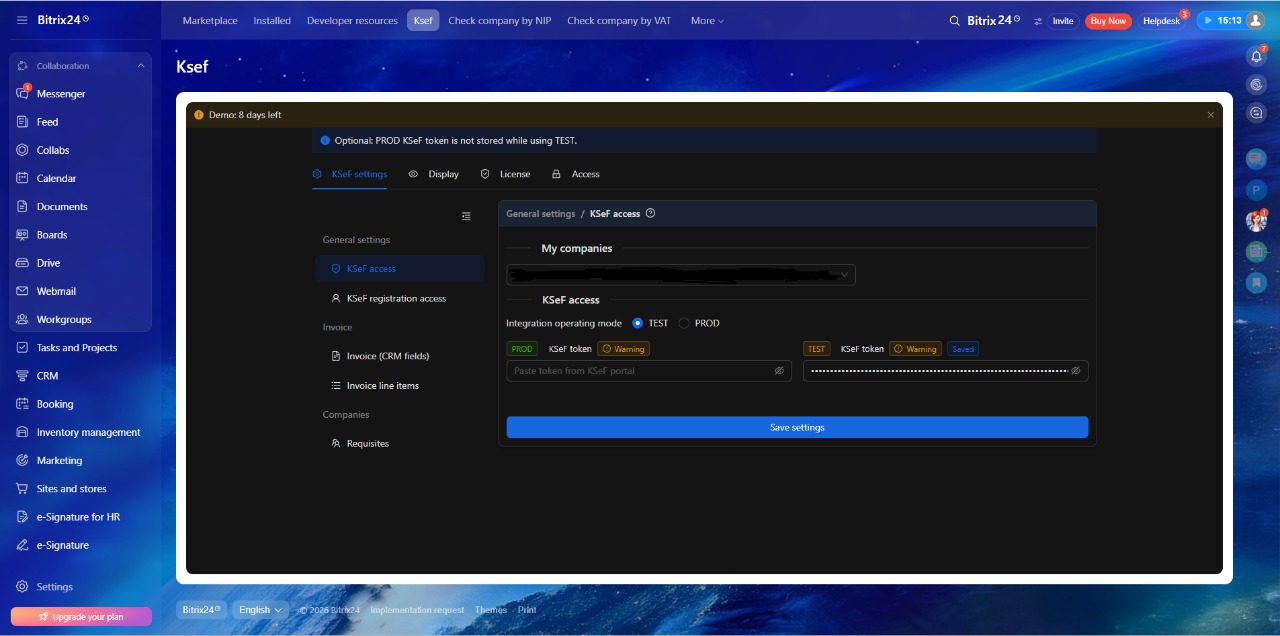This screenshot has height=636, width=1280.
Task: Click the search magnifier icon in header
Action: [955, 21]
